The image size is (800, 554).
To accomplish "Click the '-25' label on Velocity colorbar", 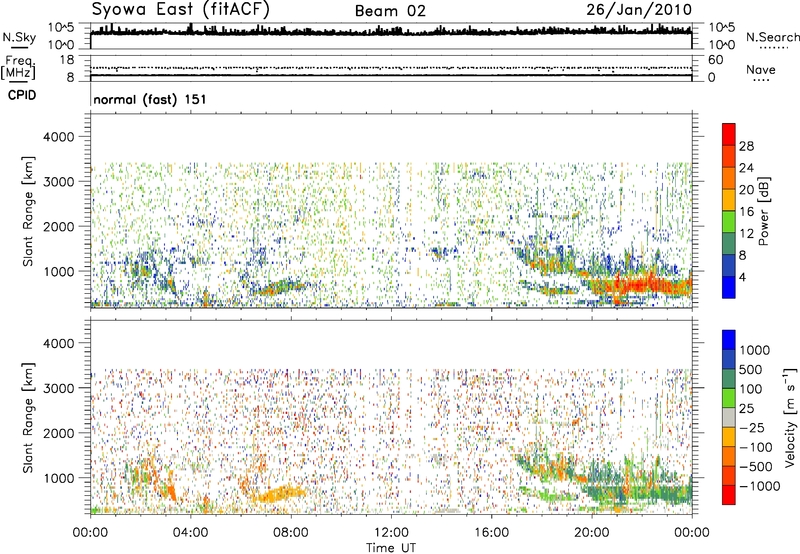I will click(x=752, y=428).
